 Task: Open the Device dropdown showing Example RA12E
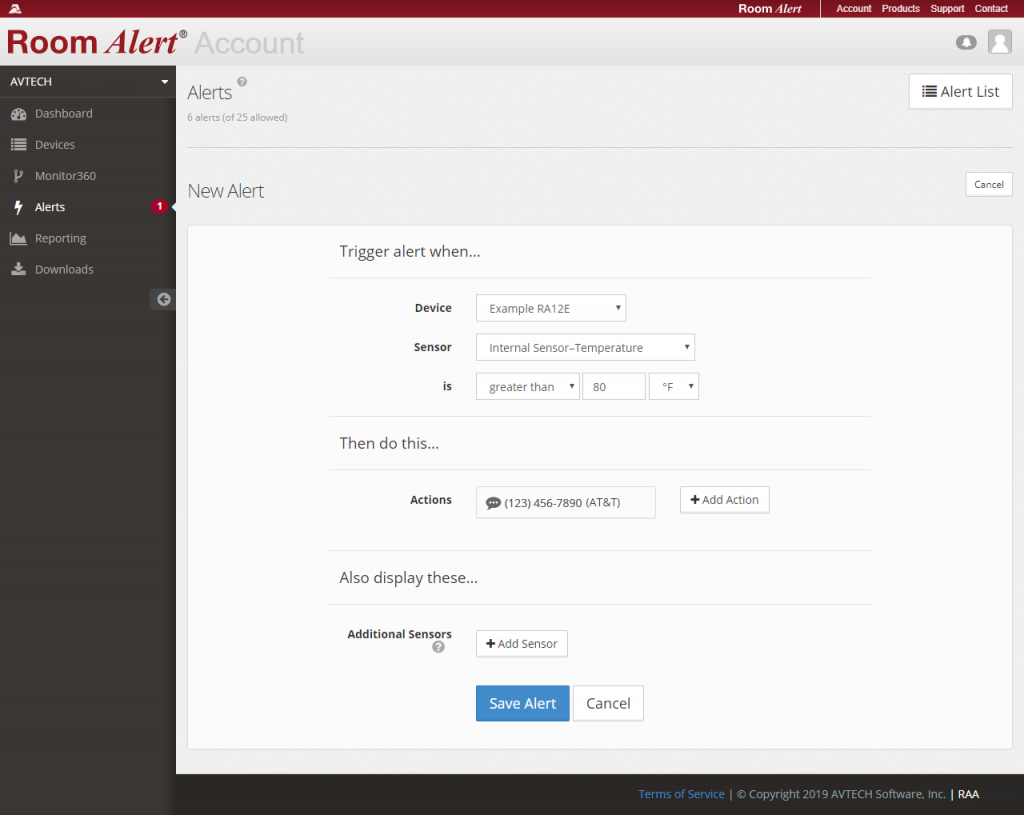pos(551,308)
